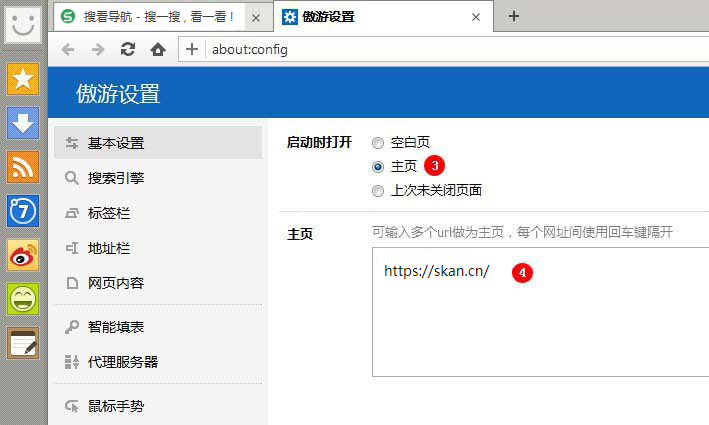Go to homepage via house icon
Image resolution: width=709 pixels, height=425 pixels.
point(157,49)
